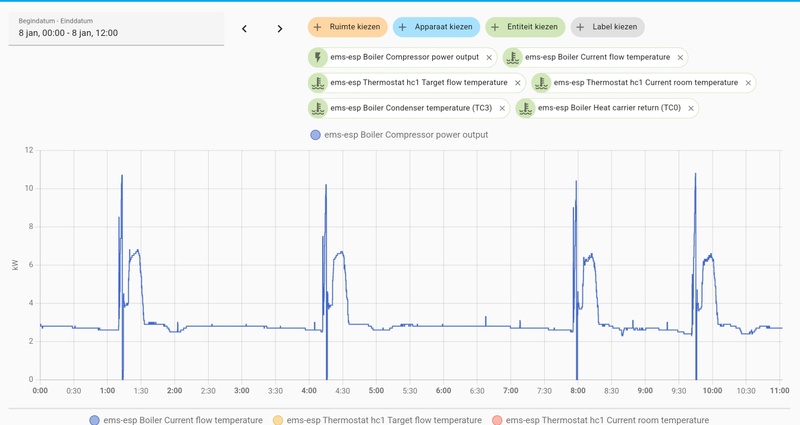Remove Boiler Compressor power output entity
Screen dimensions: 800x425
click(489, 58)
